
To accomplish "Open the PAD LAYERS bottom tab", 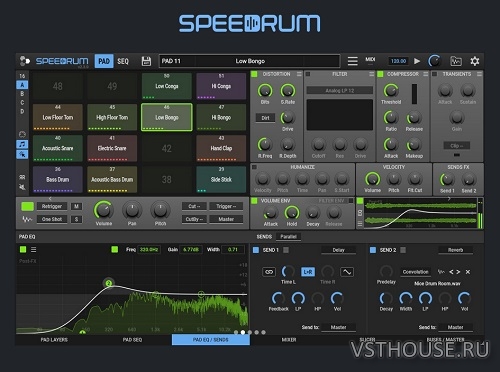I will pos(54,340).
